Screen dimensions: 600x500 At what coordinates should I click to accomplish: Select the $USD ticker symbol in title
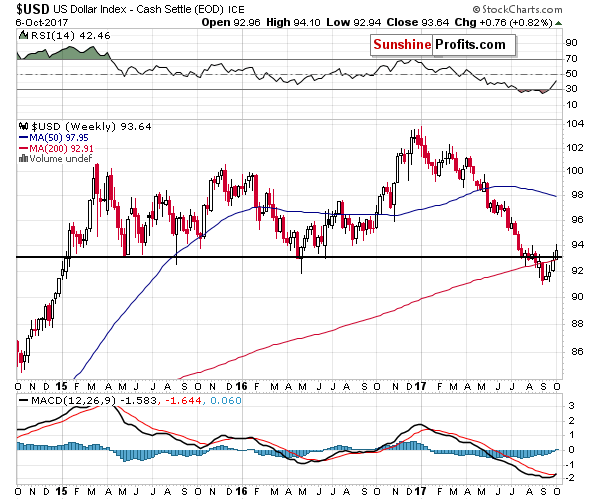coord(33,8)
